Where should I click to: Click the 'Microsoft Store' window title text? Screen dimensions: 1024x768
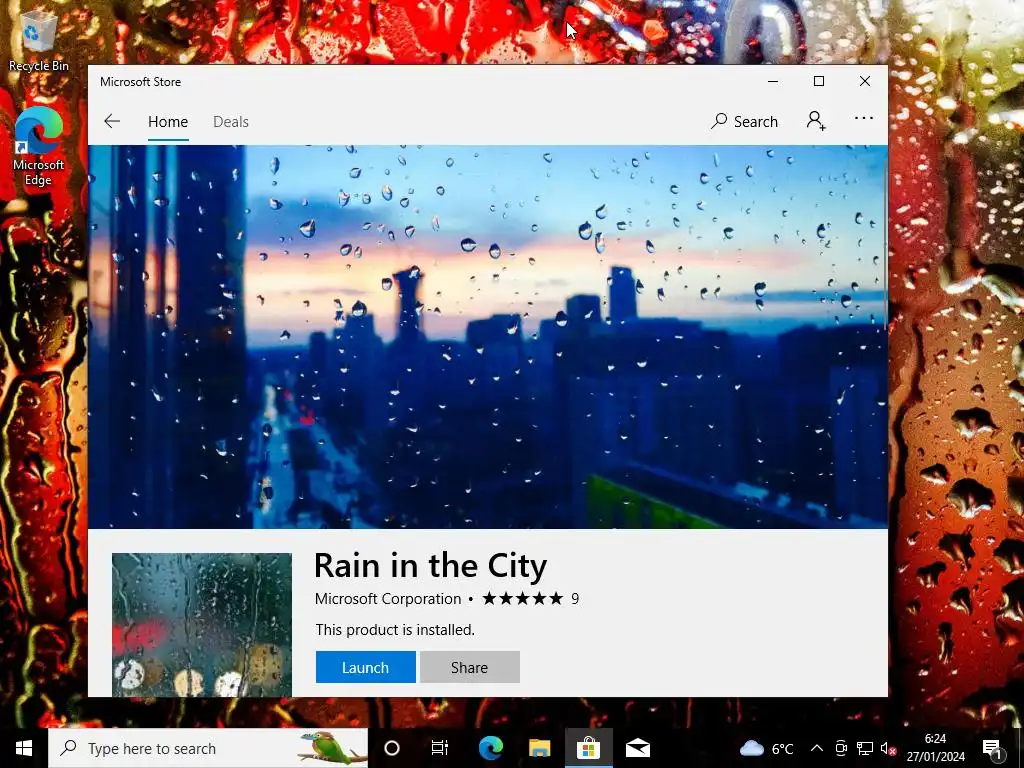point(140,82)
